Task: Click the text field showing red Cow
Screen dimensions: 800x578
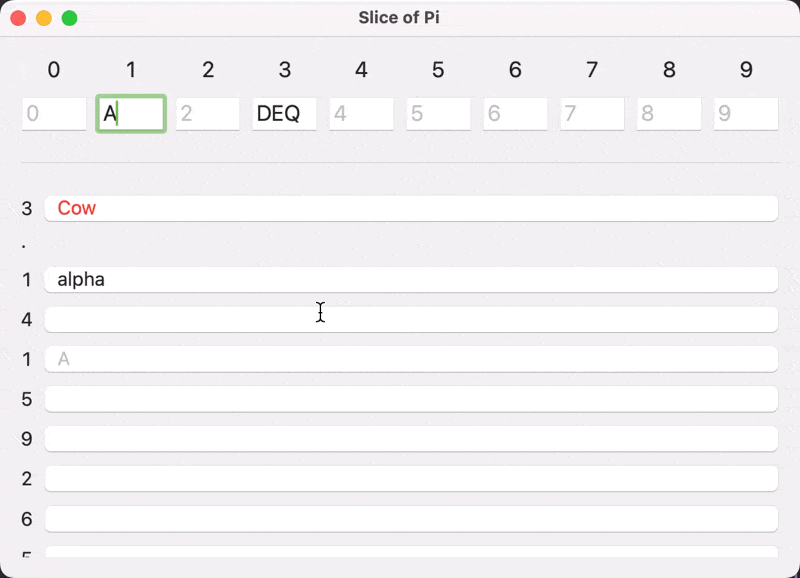Action: tap(411, 208)
